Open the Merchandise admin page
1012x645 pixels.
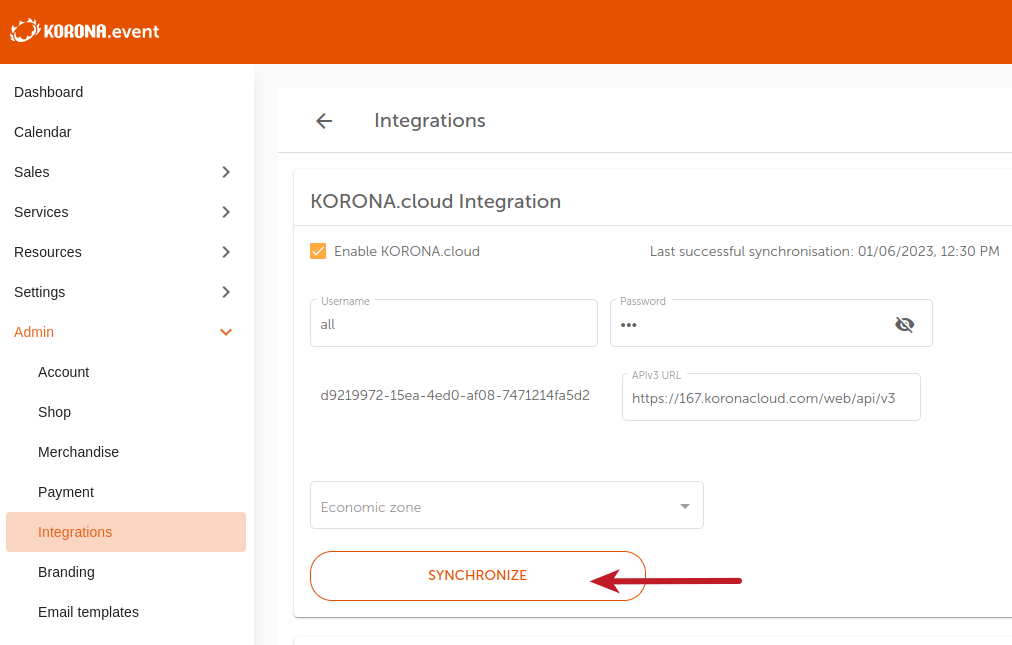[78, 452]
